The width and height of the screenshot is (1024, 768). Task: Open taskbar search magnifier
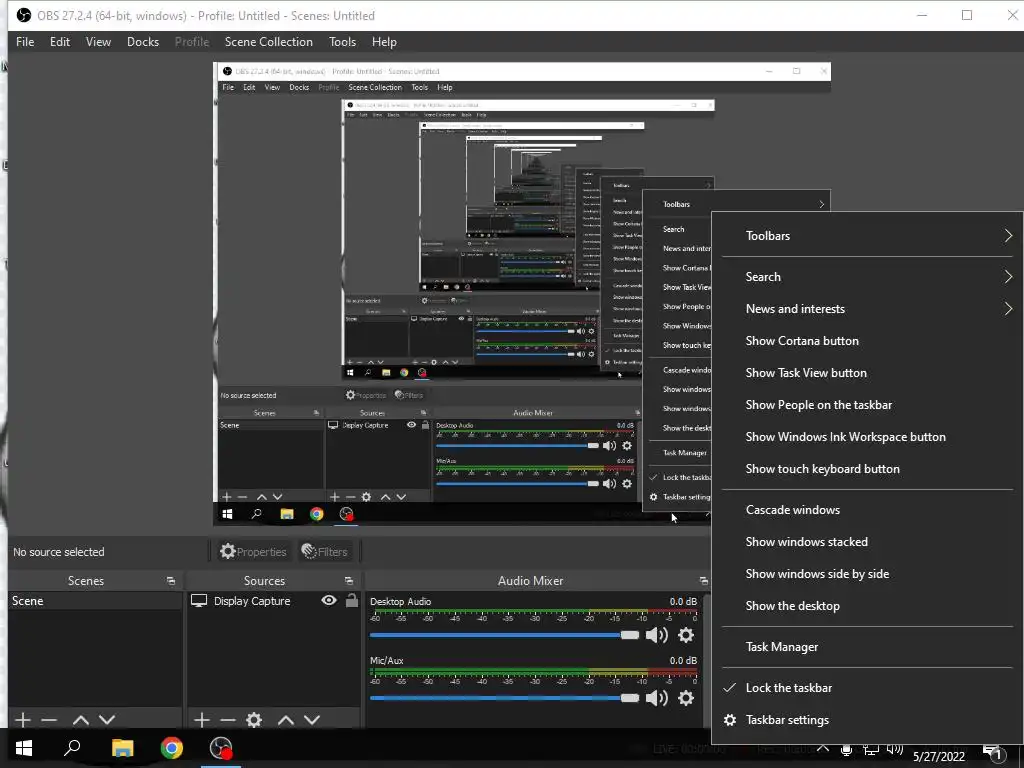click(x=72, y=748)
